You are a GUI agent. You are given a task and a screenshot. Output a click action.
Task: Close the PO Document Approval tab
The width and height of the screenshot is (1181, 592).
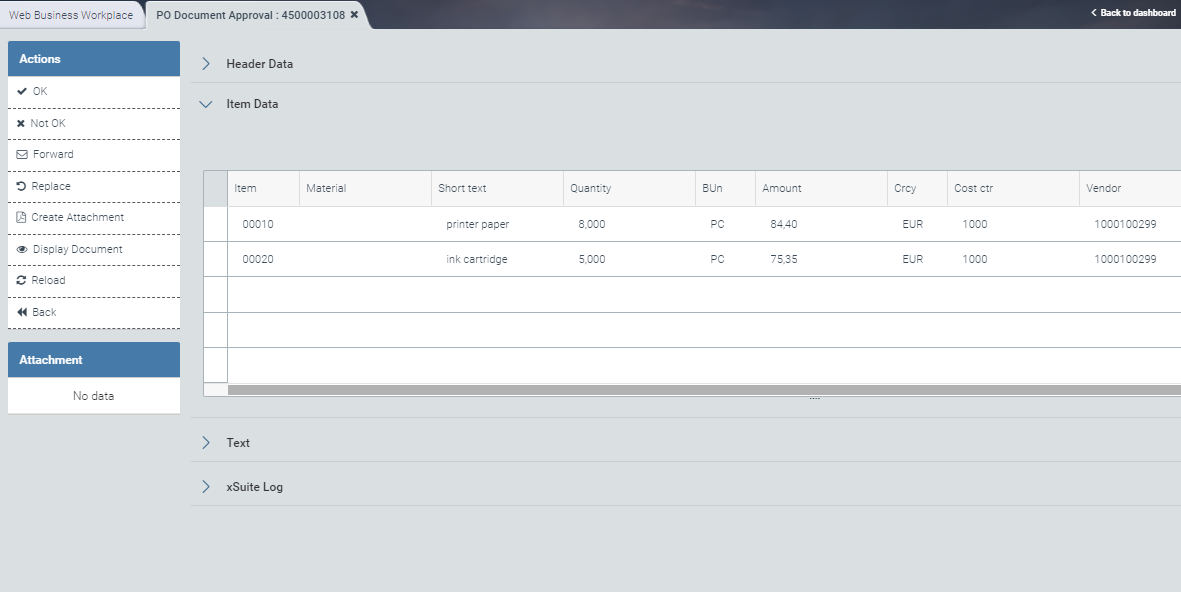click(x=354, y=15)
